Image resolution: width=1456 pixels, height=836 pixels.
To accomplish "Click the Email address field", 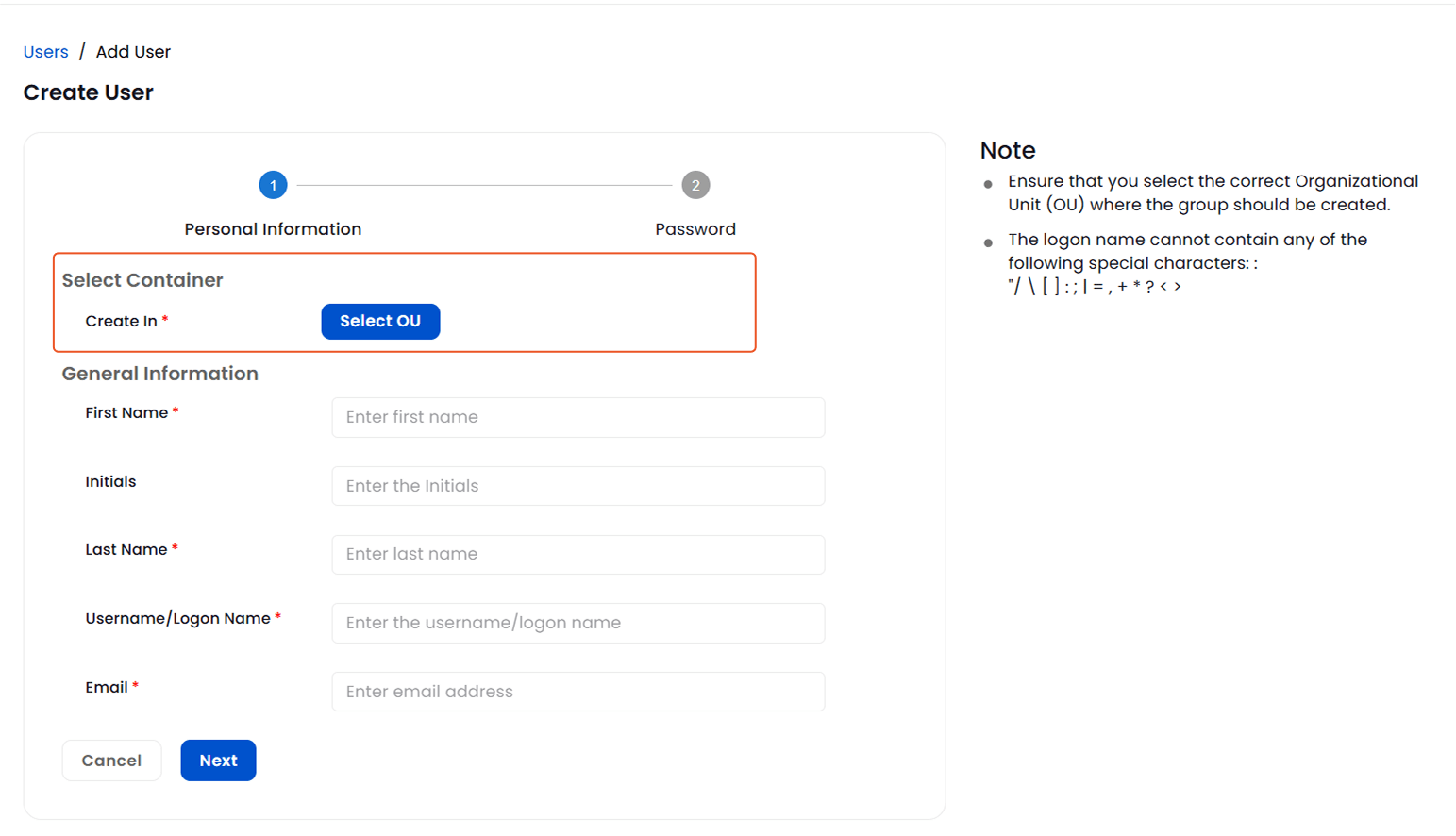I will click(577, 691).
